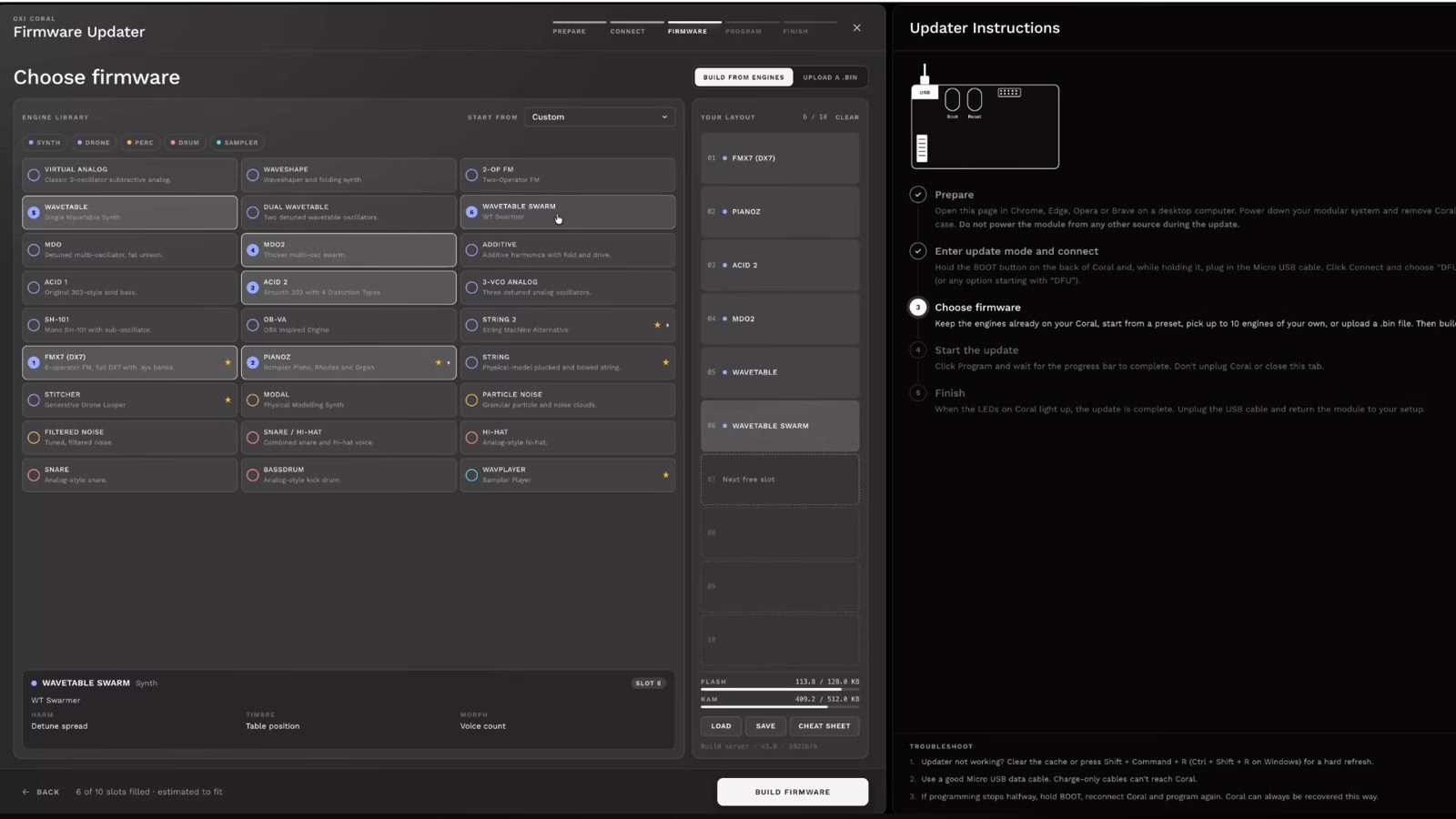Click the star icon on the WAVPLAYER engine
Image resolution: width=1456 pixels, height=819 pixels.
[665, 475]
